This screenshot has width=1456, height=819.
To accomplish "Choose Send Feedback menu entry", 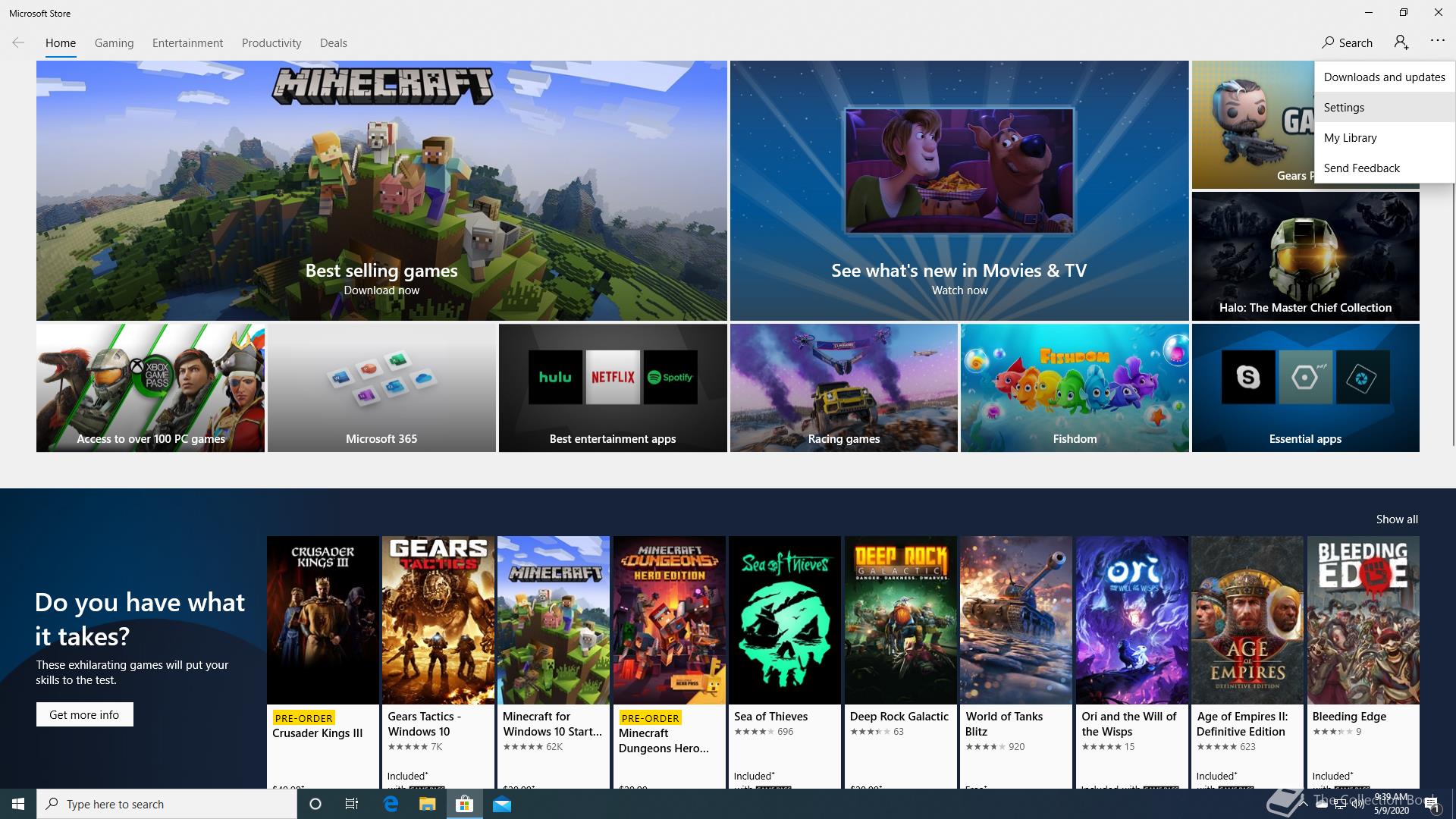I will click(1385, 168).
